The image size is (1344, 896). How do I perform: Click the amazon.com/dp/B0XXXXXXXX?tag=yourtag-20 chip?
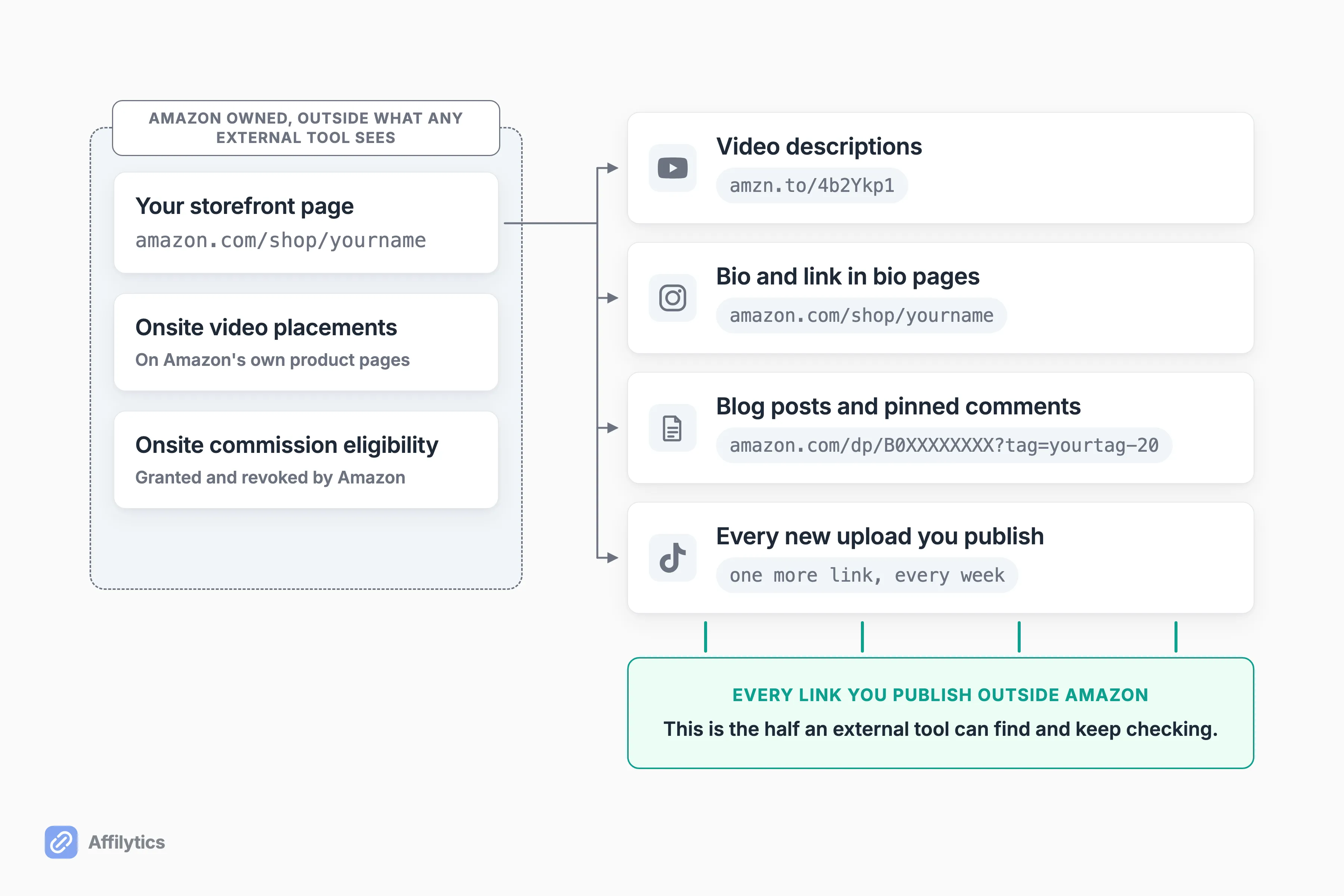coord(944,445)
